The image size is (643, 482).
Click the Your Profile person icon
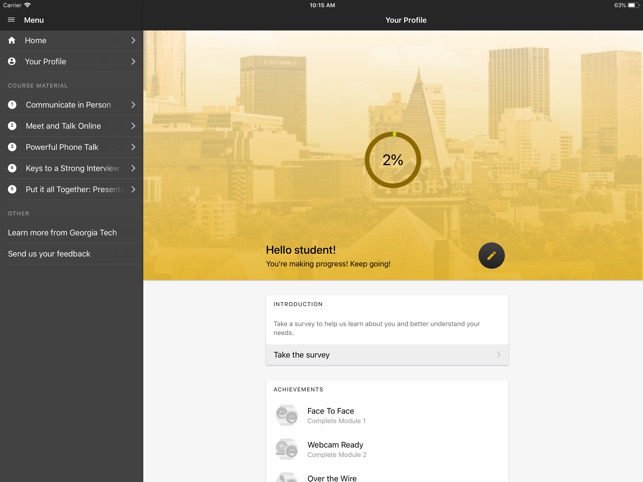pos(12,62)
